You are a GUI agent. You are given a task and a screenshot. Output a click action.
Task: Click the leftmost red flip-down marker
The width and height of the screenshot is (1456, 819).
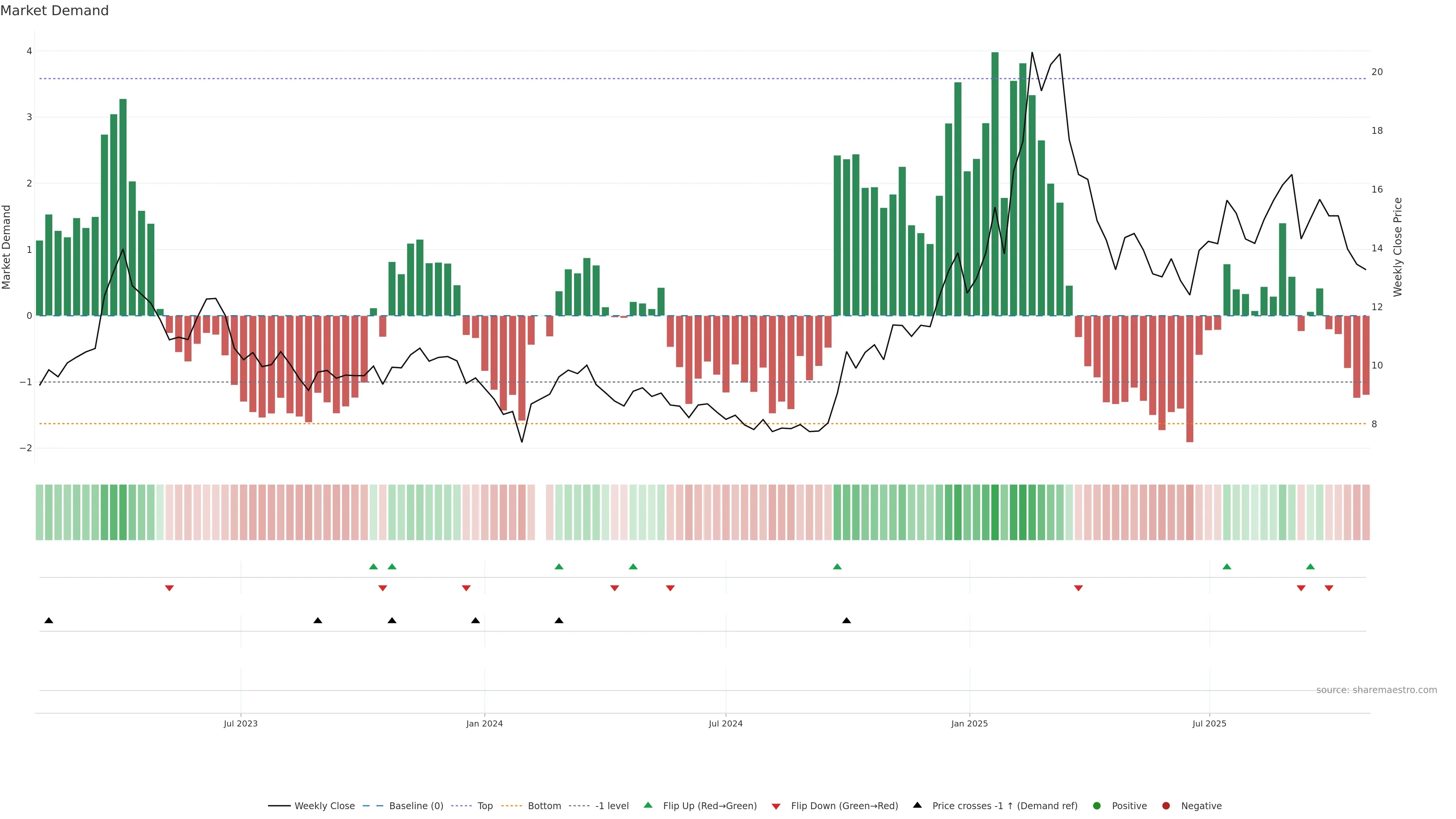[169, 588]
